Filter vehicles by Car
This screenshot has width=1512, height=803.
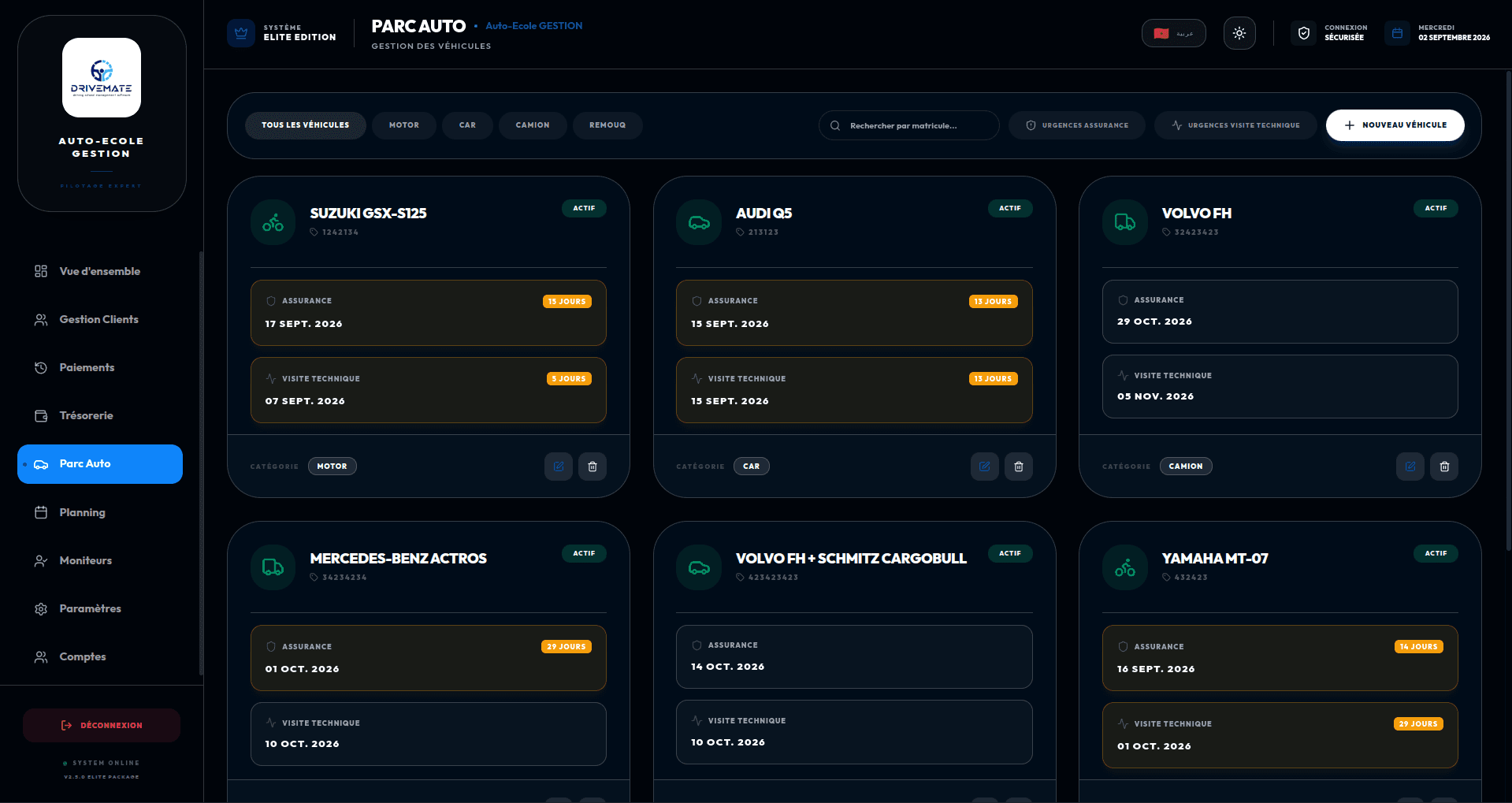(x=468, y=125)
